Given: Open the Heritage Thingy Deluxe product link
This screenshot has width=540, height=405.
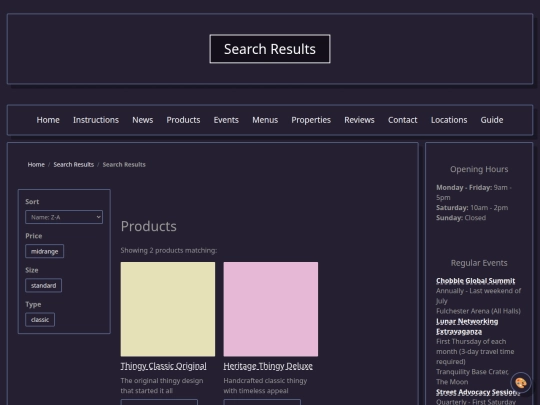Looking at the screenshot, I should (268, 366).
